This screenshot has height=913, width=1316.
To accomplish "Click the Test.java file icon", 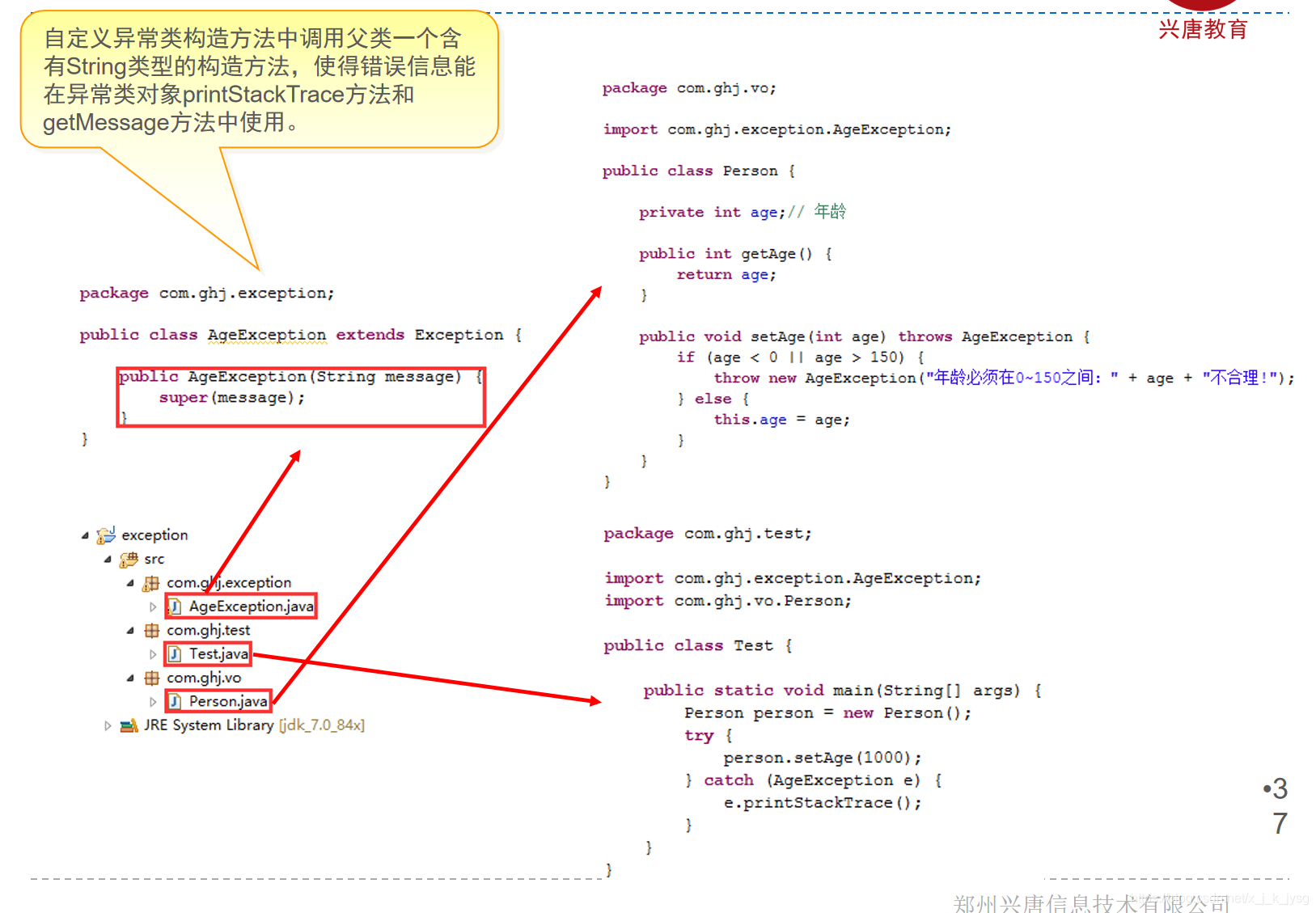I will (x=174, y=654).
